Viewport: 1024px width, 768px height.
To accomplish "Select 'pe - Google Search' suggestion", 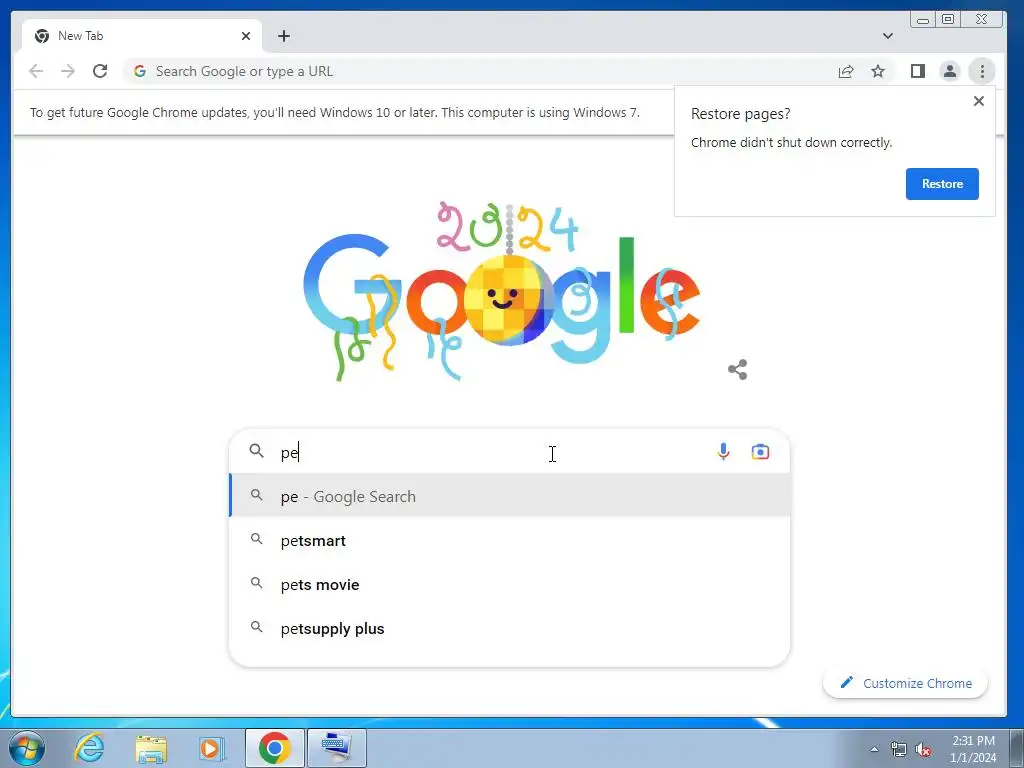I will (509, 496).
